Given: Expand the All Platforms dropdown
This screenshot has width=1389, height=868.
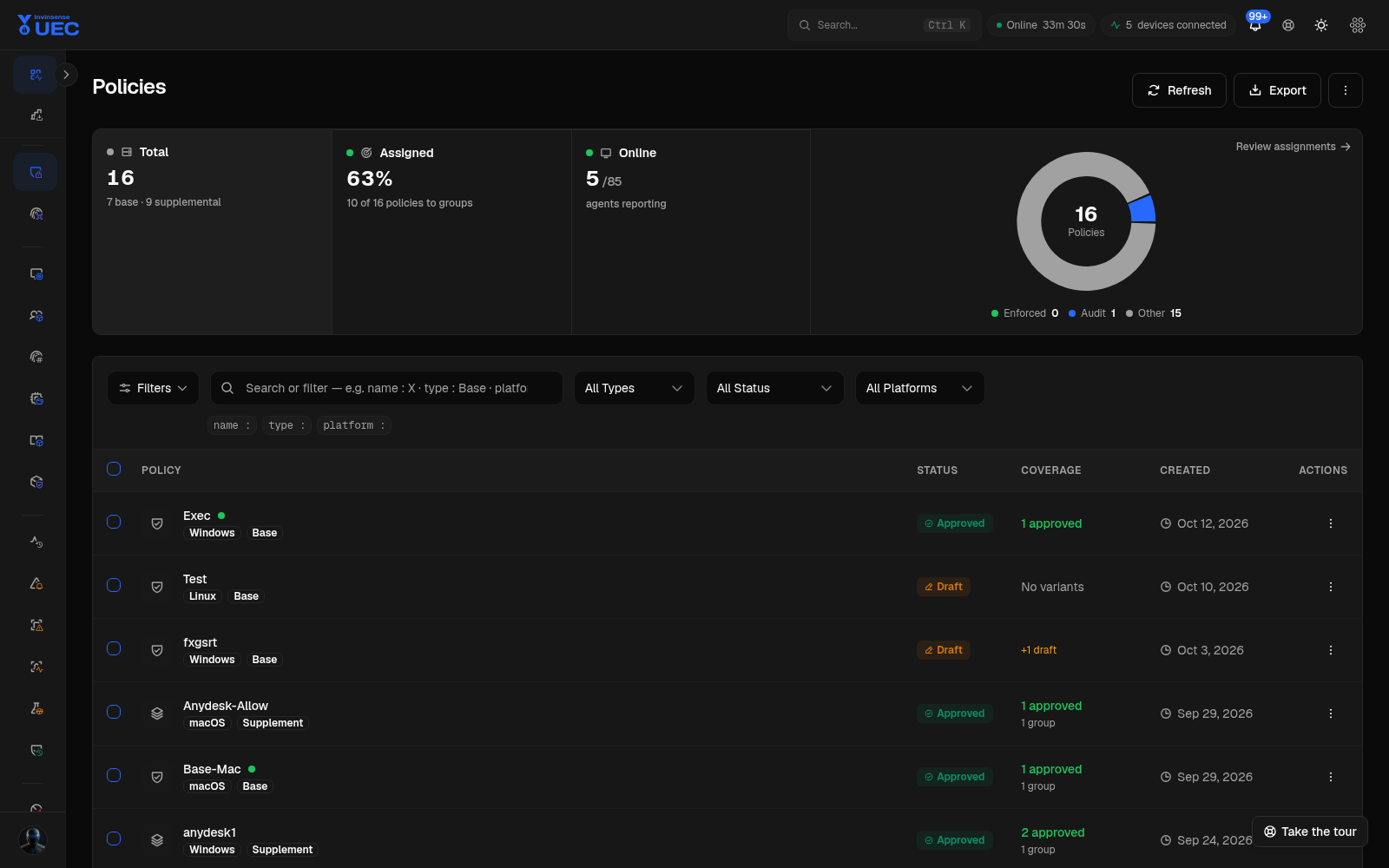Looking at the screenshot, I should [919, 388].
